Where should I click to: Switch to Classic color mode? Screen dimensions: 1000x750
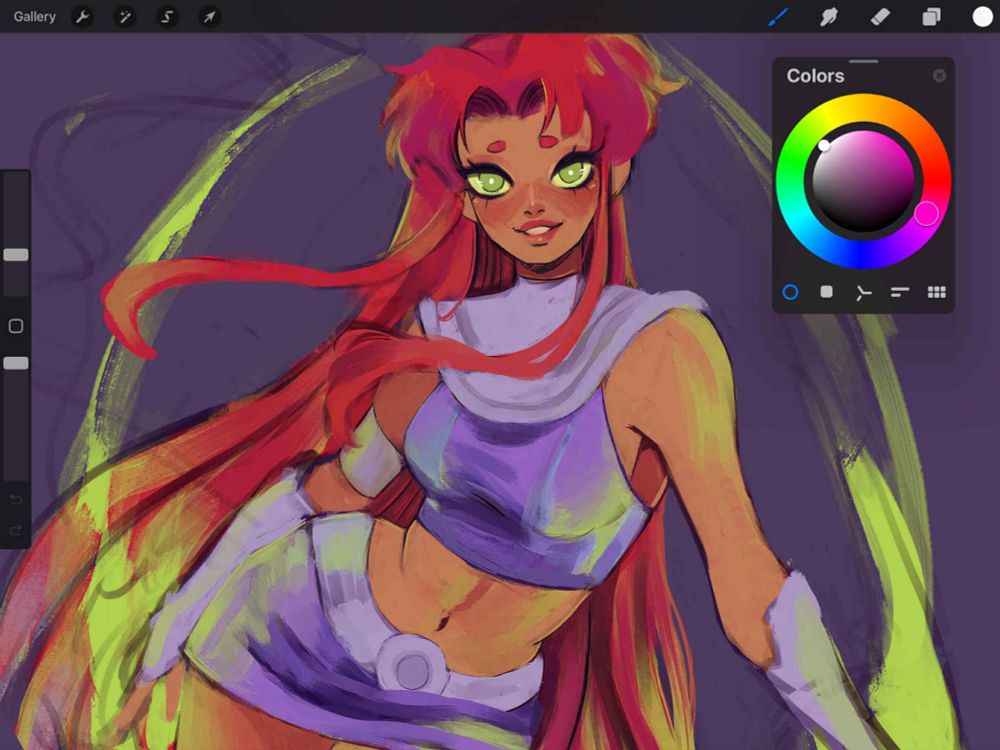pos(827,292)
